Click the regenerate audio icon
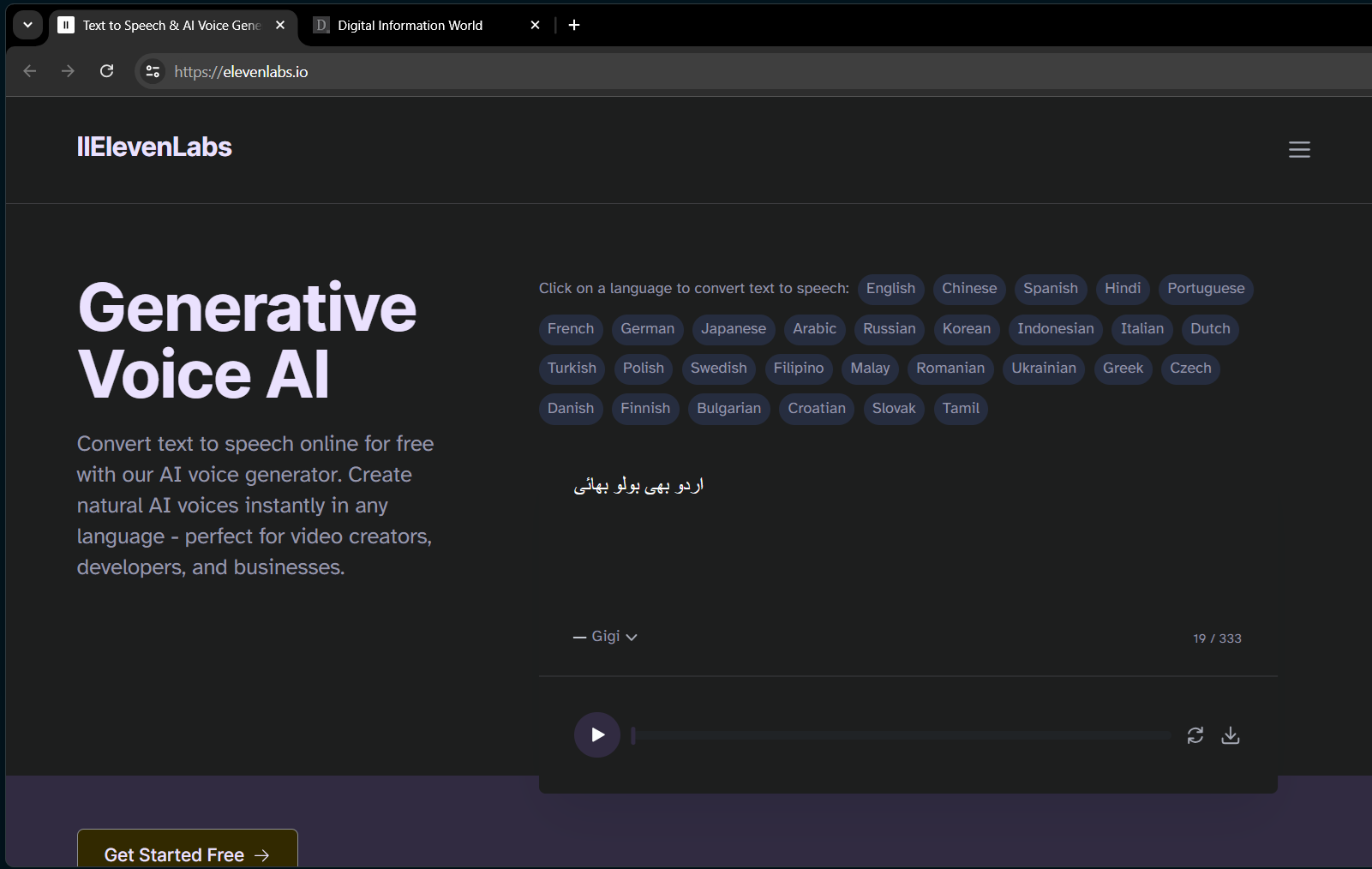Image resolution: width=1372 pixels, height=869 pixels. 1195,735
